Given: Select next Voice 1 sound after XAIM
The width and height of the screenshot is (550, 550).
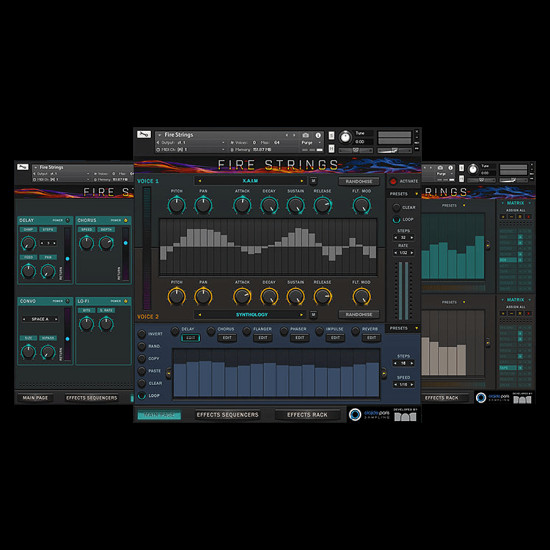Looking at the screenshot, I should click(301, 181).
